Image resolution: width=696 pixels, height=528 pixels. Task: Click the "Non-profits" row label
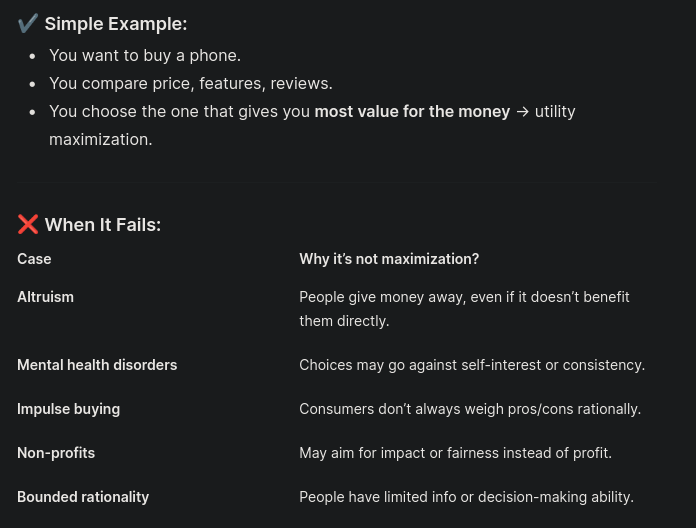point(56,453)
